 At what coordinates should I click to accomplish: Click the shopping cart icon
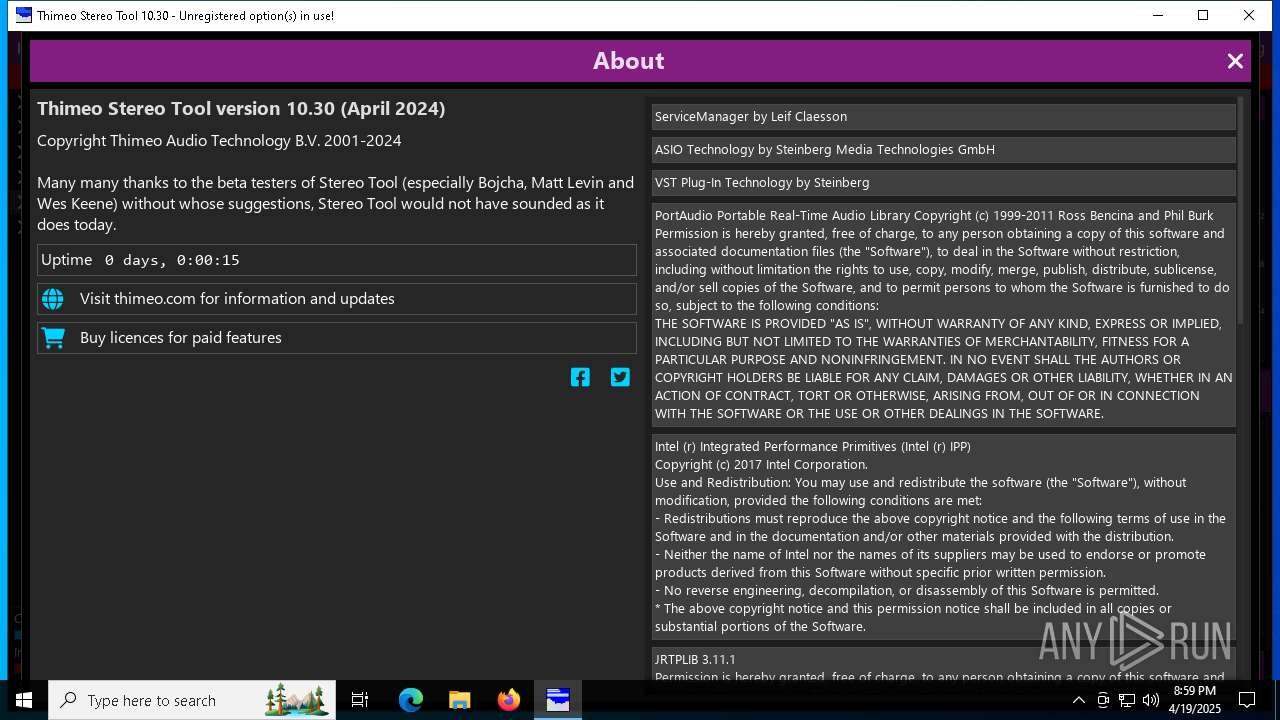[x=53, y=338]
